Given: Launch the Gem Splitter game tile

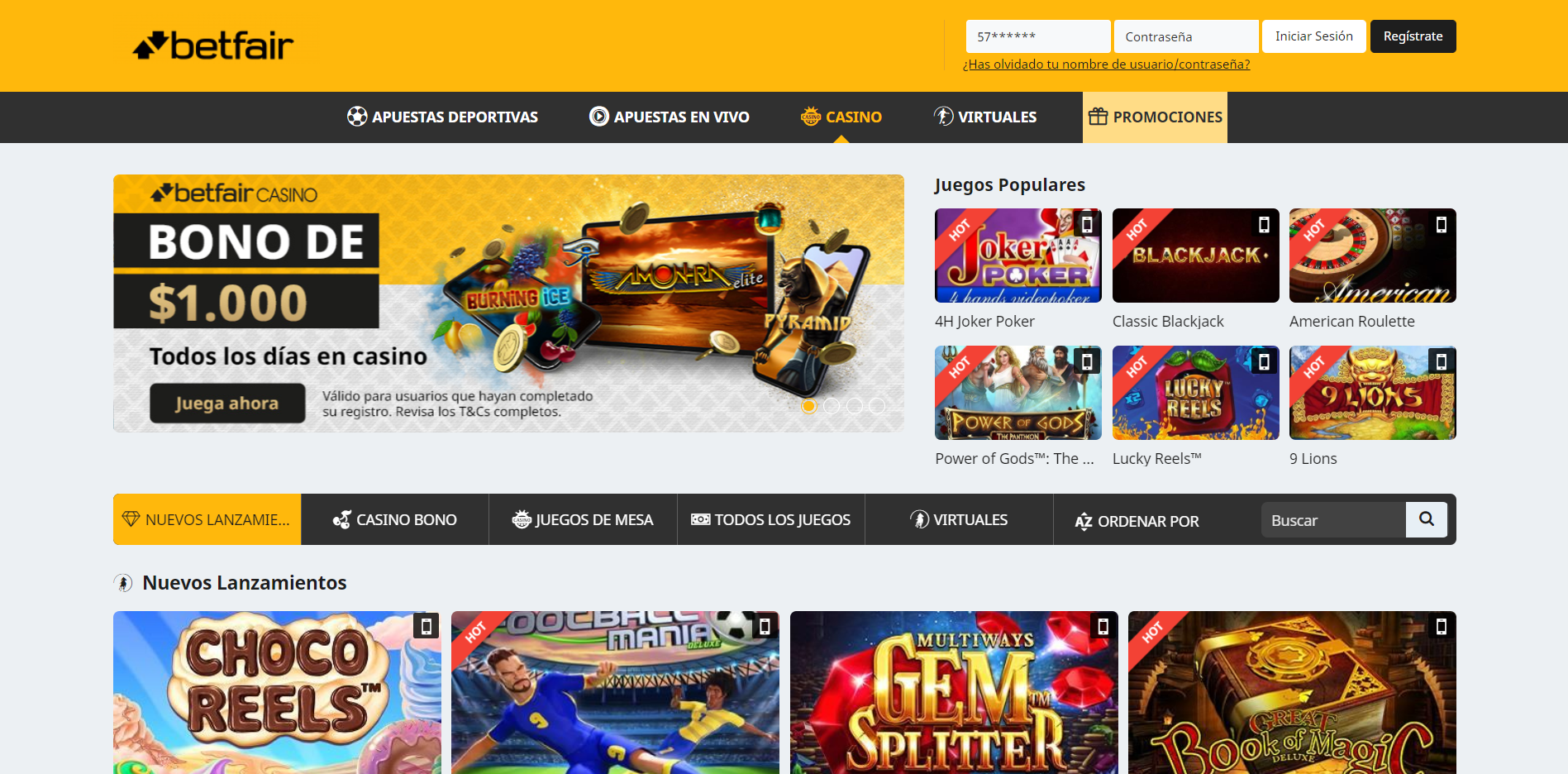Looking at the screenshot, I should (x=954, y=693).
